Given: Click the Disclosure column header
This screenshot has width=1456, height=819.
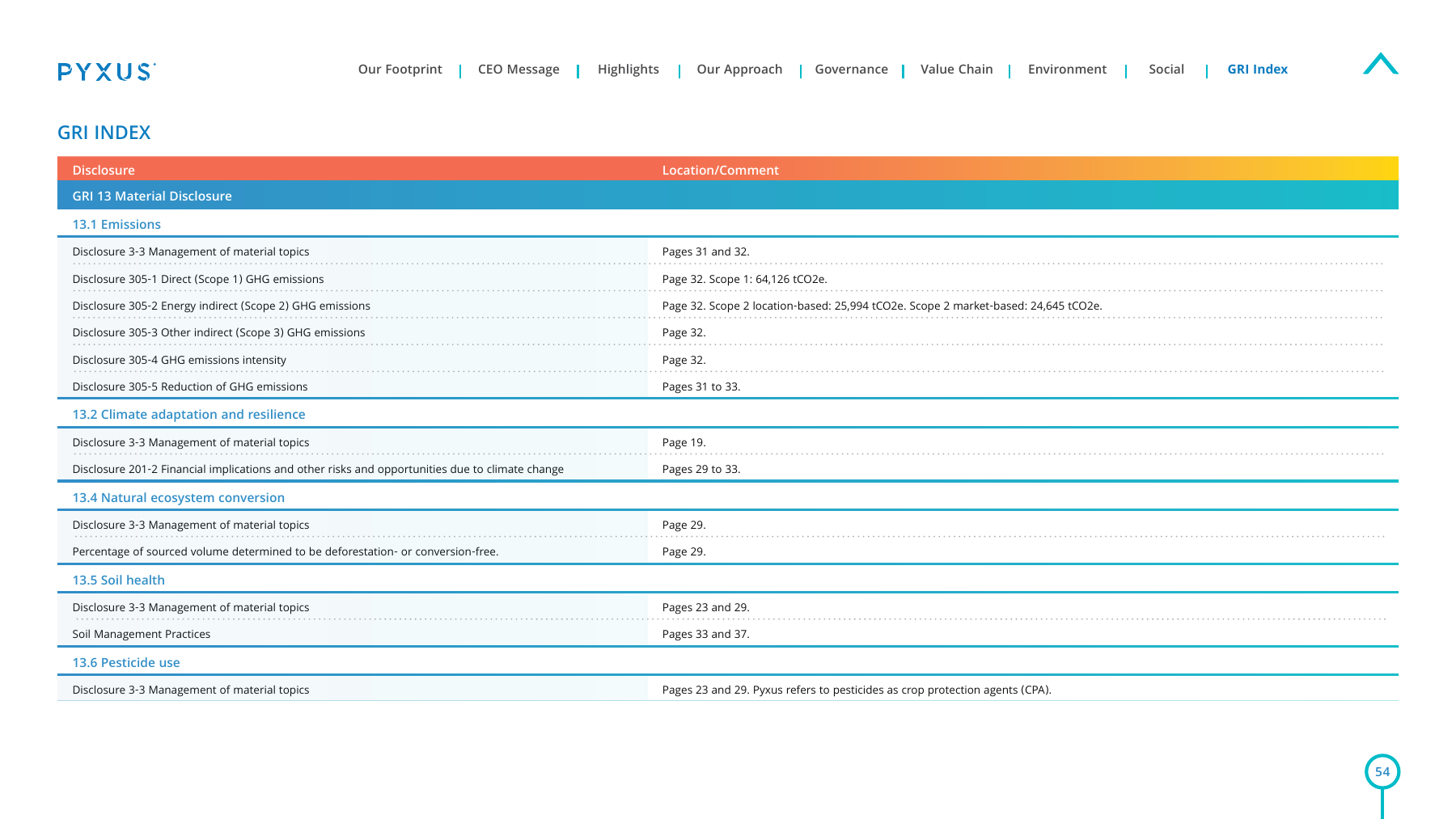Looking at the screenshot, I should pos(104,170).
